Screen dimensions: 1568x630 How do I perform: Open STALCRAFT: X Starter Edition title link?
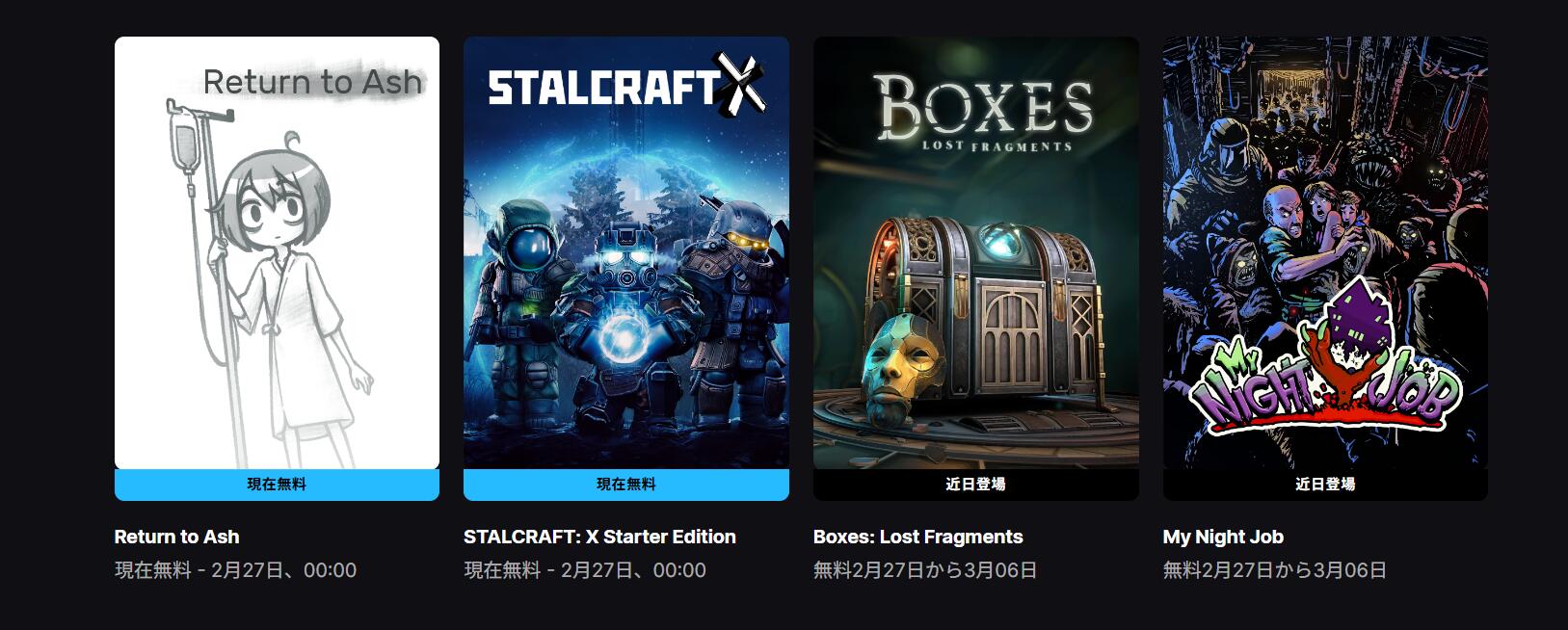[599, 537]
